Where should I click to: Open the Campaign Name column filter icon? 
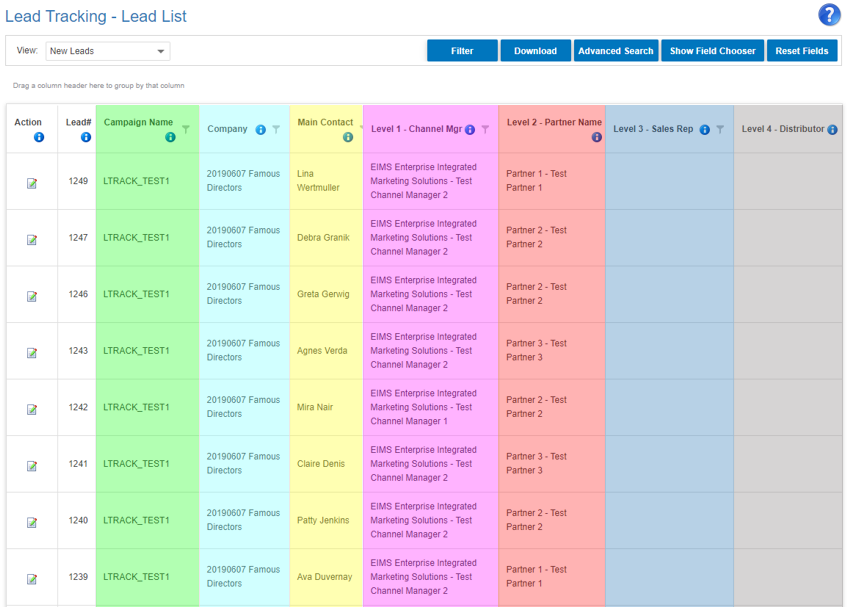186,129
